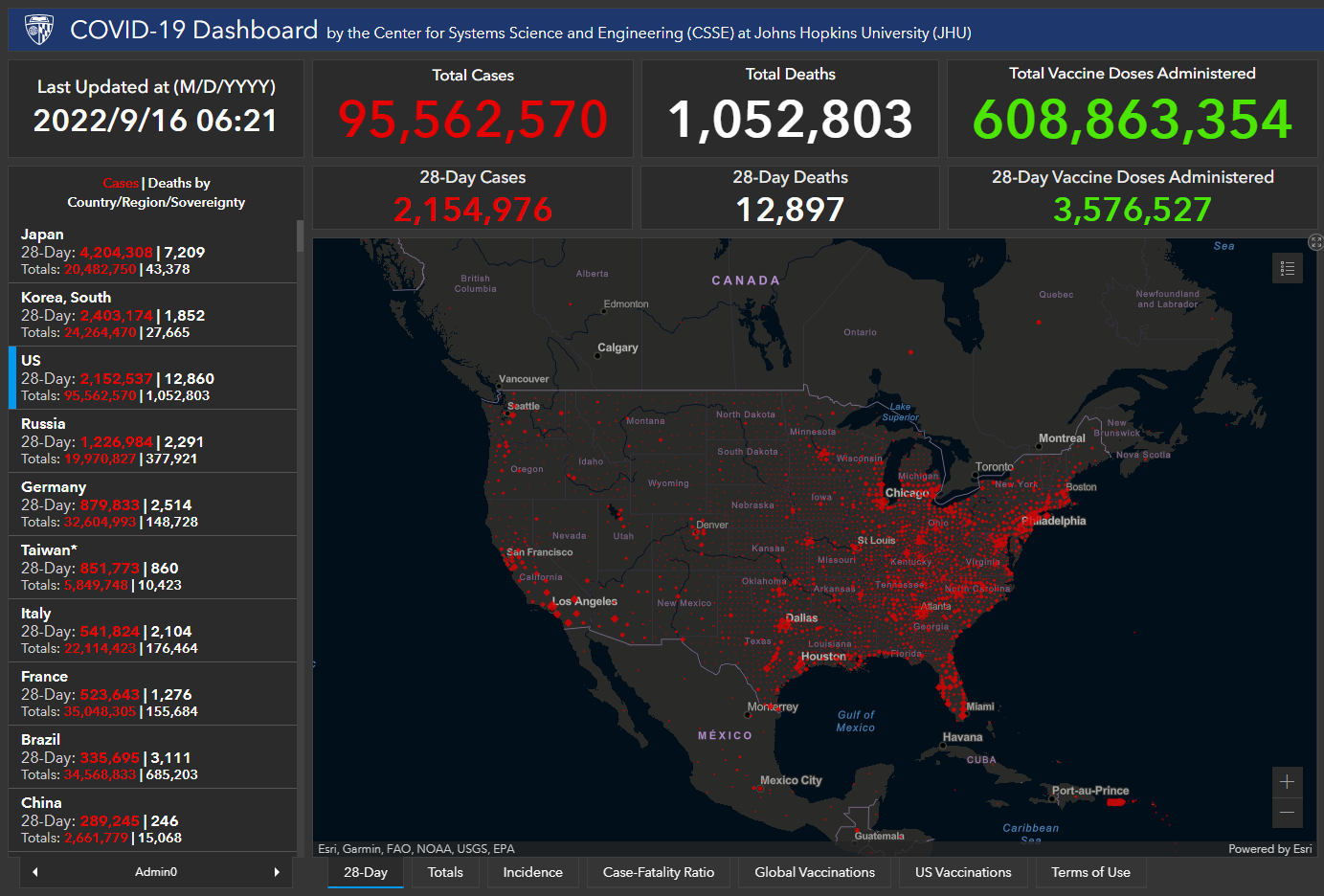The height and width of the screenshot is (896, 1324).
Task: Click the Monterrey label on the map
Action: coord(773,707)
